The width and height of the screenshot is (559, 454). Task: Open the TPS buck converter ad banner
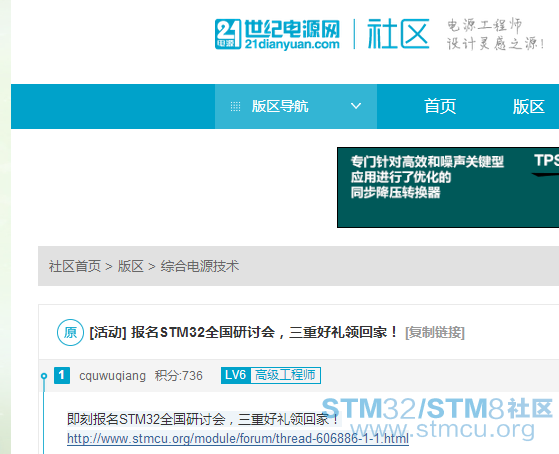coord(448,187)
